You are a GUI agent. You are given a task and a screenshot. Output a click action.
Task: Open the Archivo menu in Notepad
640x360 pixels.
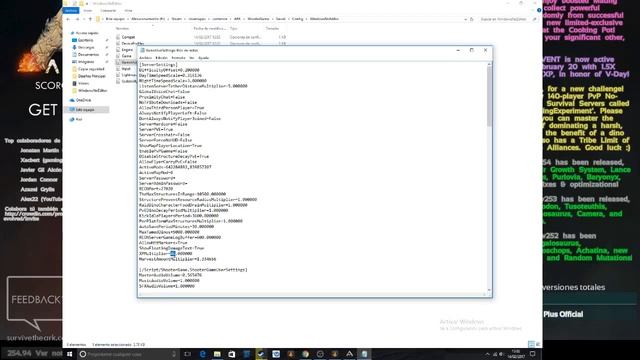[x=145, y=58]
